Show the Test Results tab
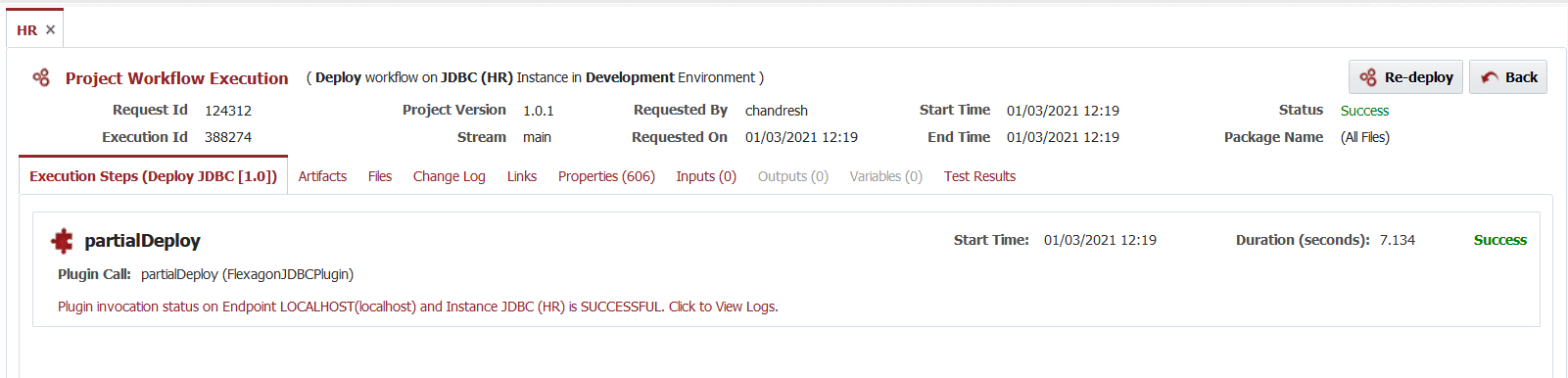This screenshot has width=1568, height=378. (979, 176)
